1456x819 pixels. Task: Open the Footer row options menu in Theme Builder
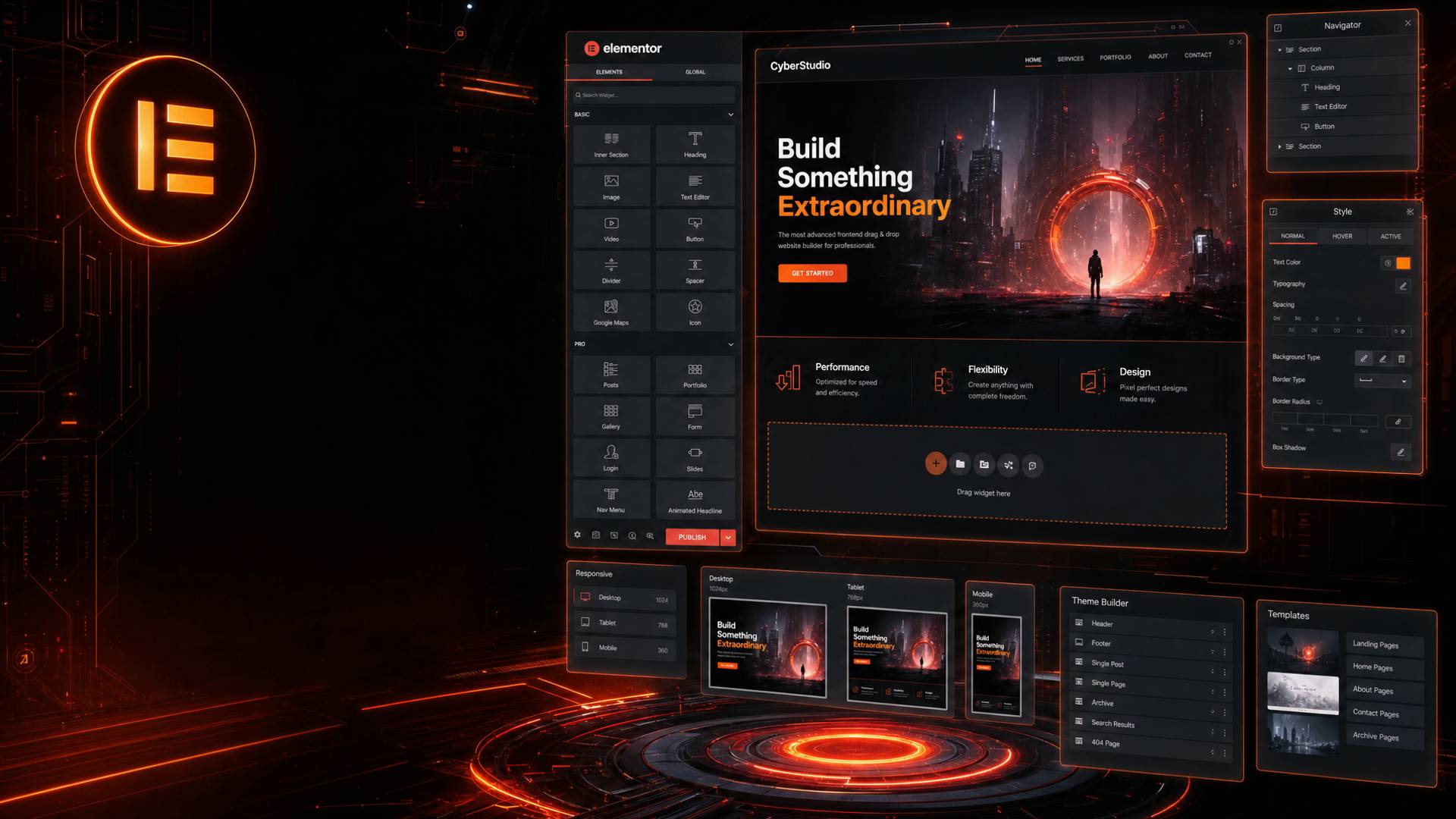click(1225, 651)
